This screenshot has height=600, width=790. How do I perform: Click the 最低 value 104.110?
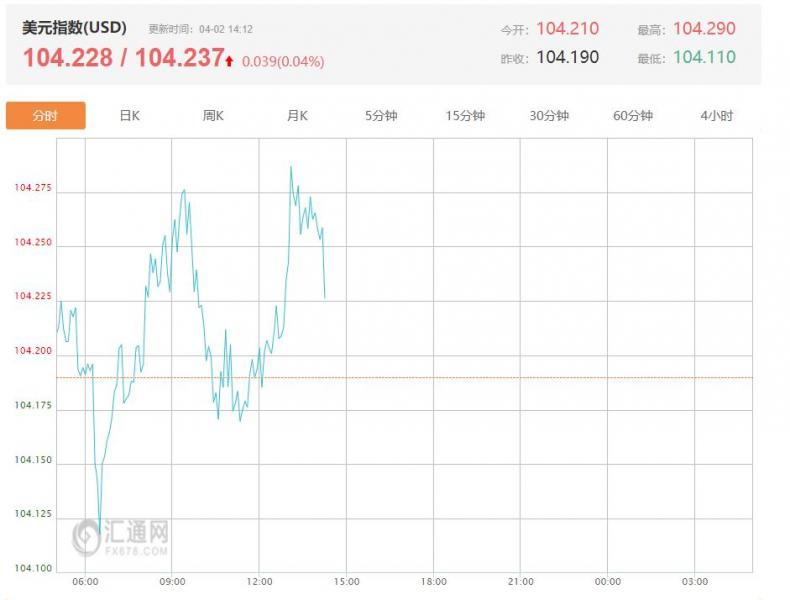704,57
